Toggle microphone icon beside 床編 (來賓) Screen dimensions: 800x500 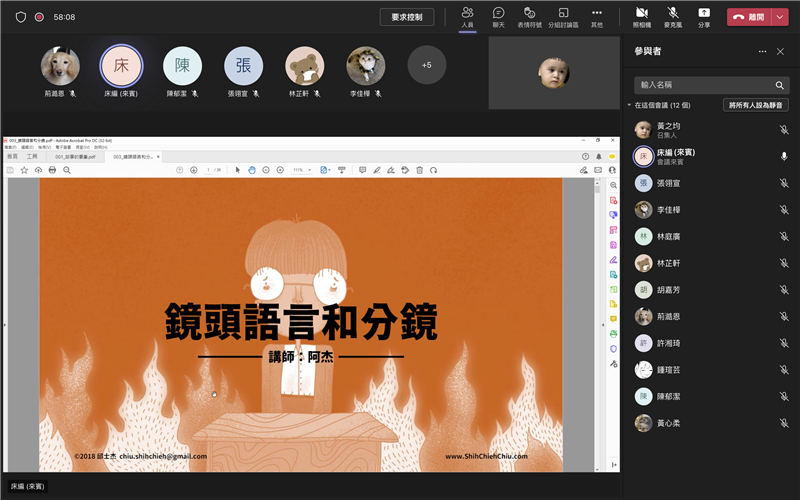[784, 156]
